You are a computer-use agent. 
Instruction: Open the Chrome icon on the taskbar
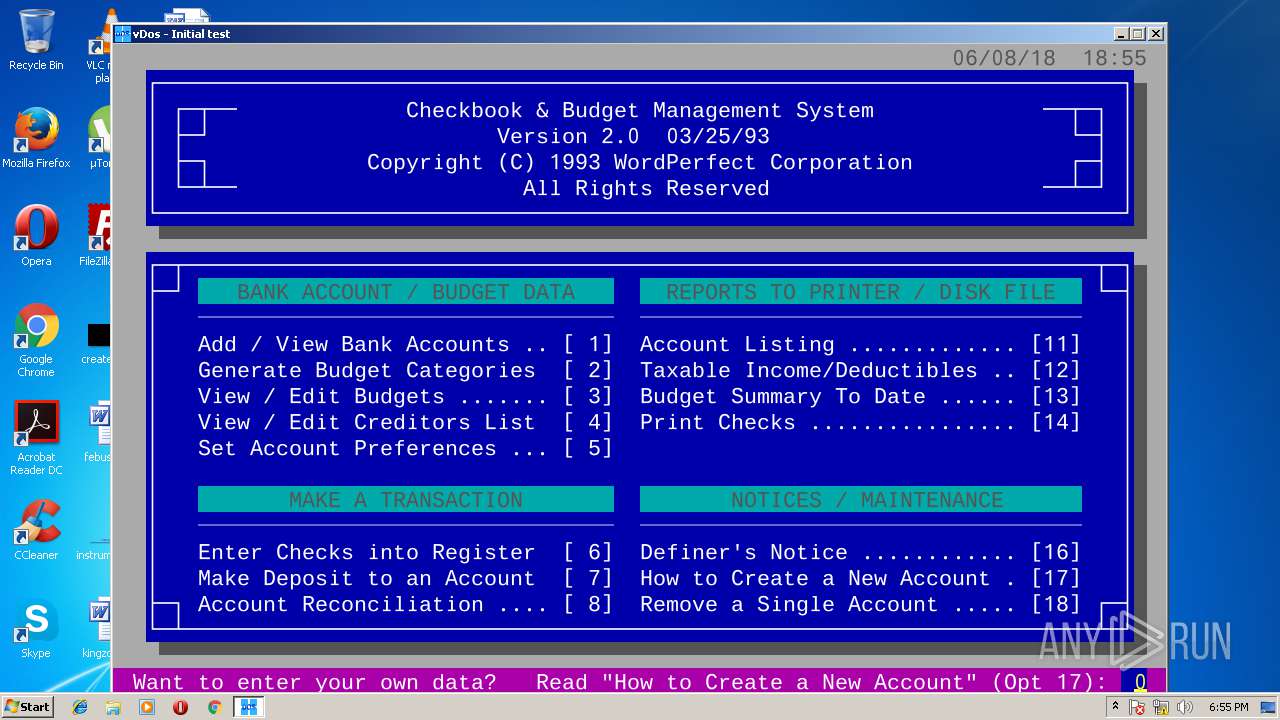(x=214, y=707)
